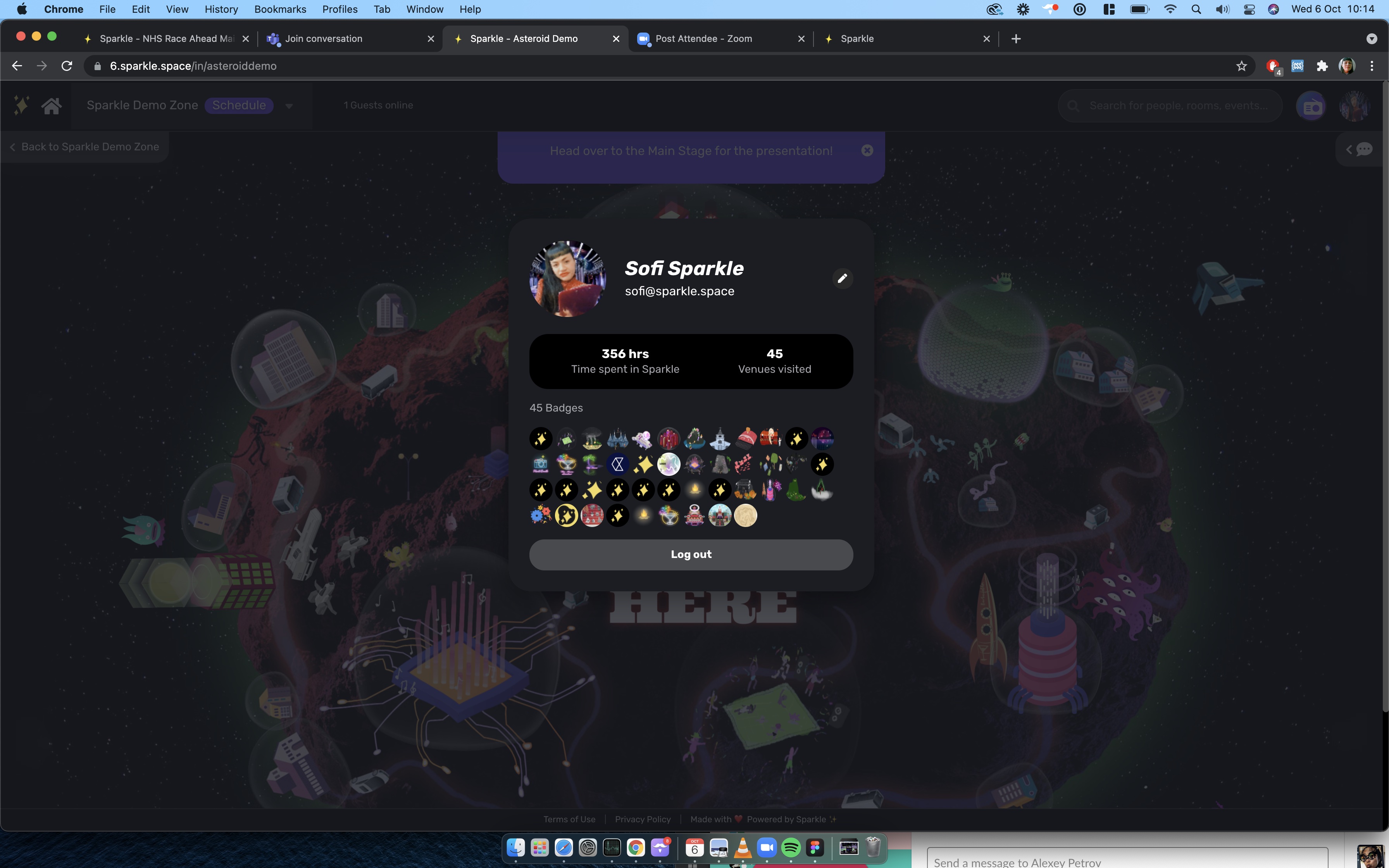Open Spotlight search in menu bar

pyautogui.click(x=1196, y=9)
